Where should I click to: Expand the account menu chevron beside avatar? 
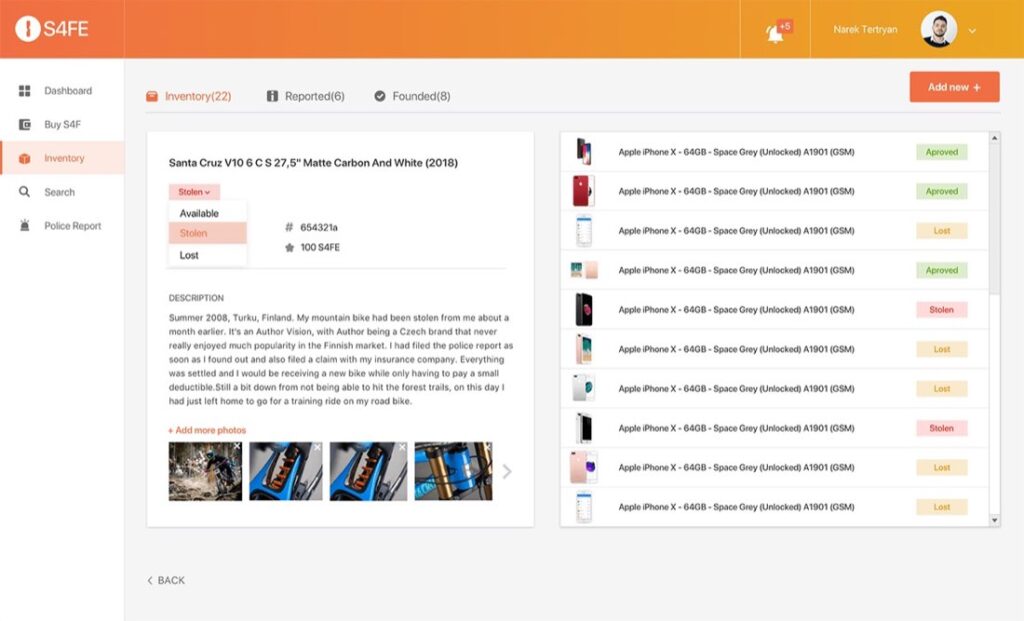972,31
